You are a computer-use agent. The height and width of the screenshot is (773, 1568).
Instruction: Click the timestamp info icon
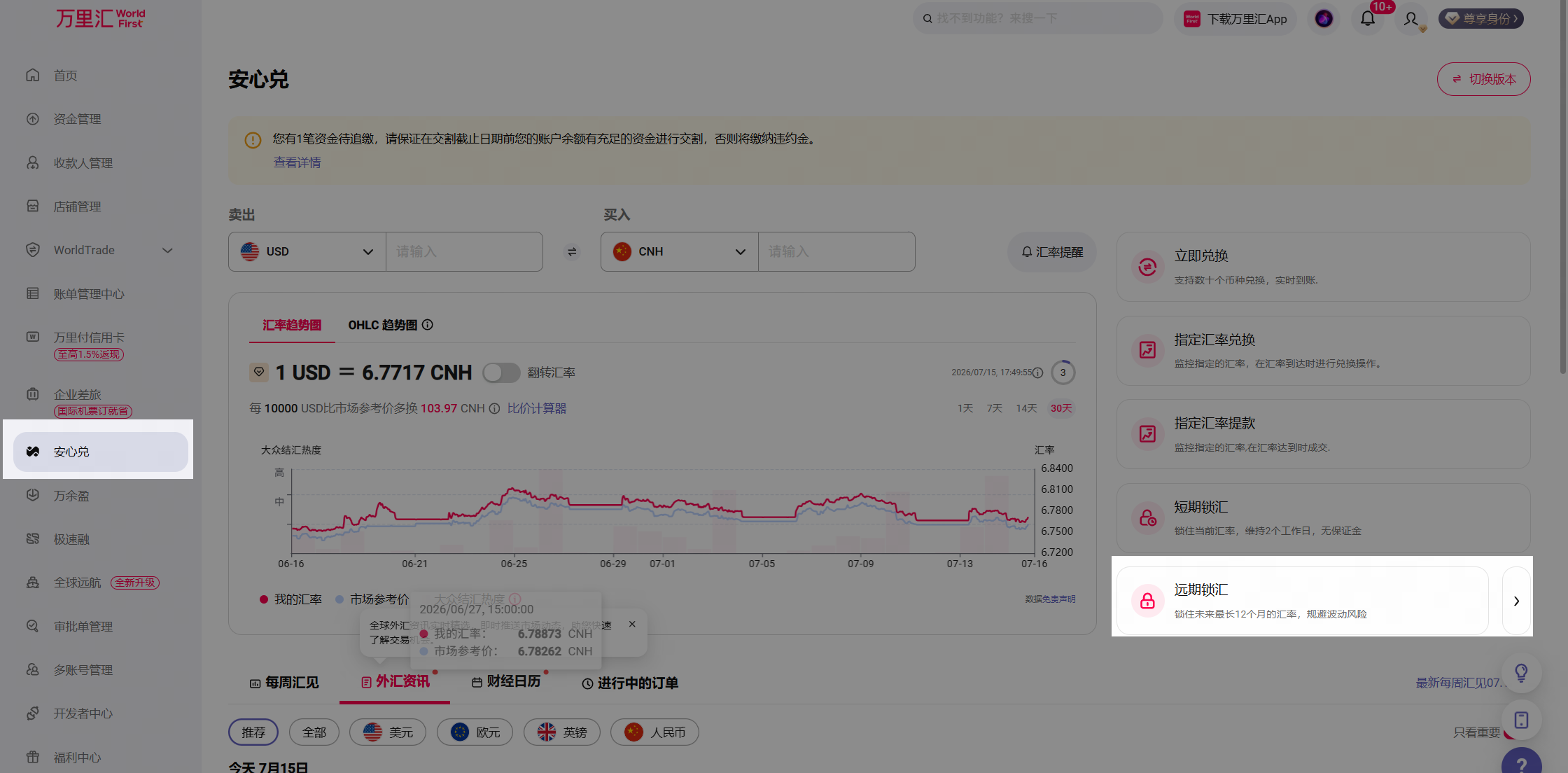[1038, 372]
